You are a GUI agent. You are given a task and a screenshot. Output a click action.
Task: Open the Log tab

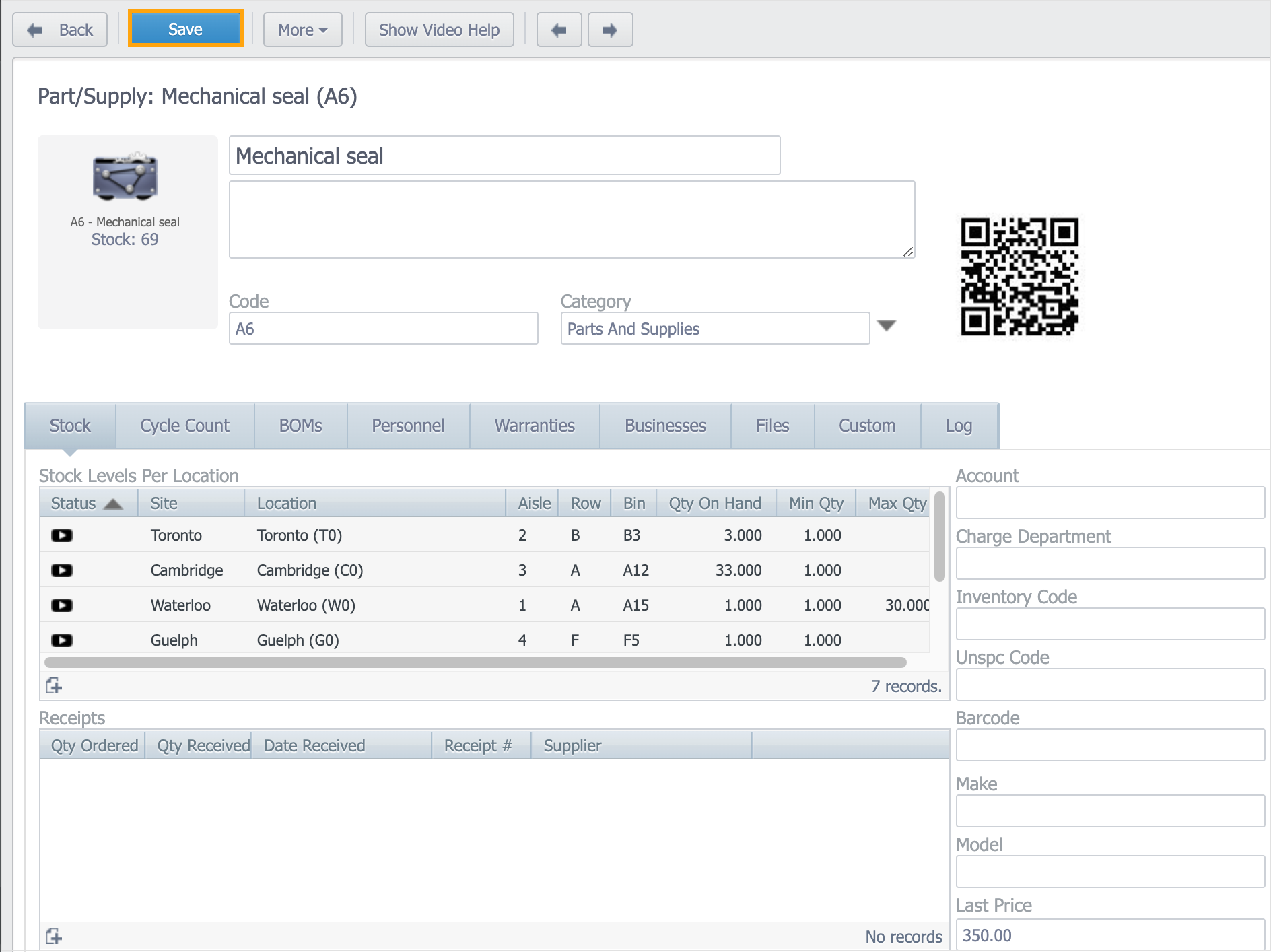tap(959, 426)
